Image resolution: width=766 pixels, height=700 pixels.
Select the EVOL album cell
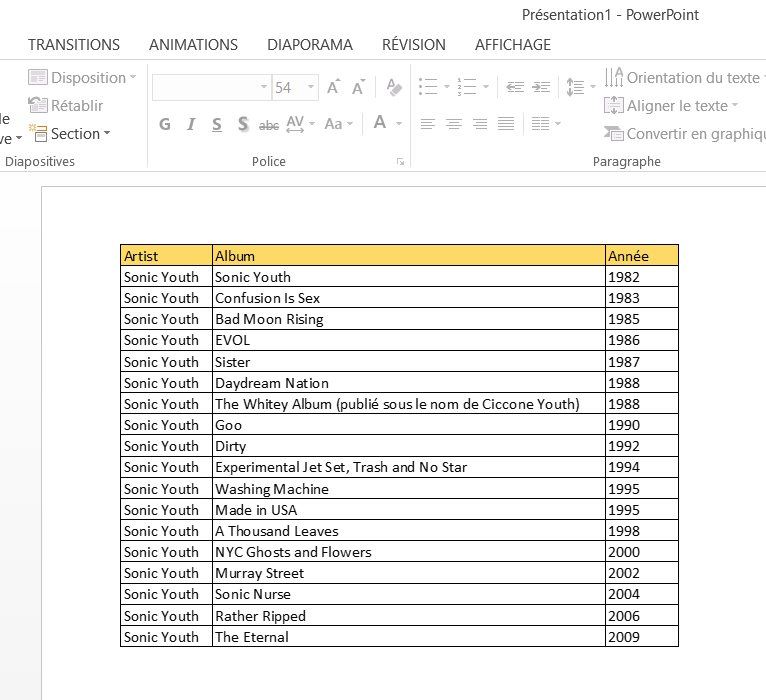(409, 340)
